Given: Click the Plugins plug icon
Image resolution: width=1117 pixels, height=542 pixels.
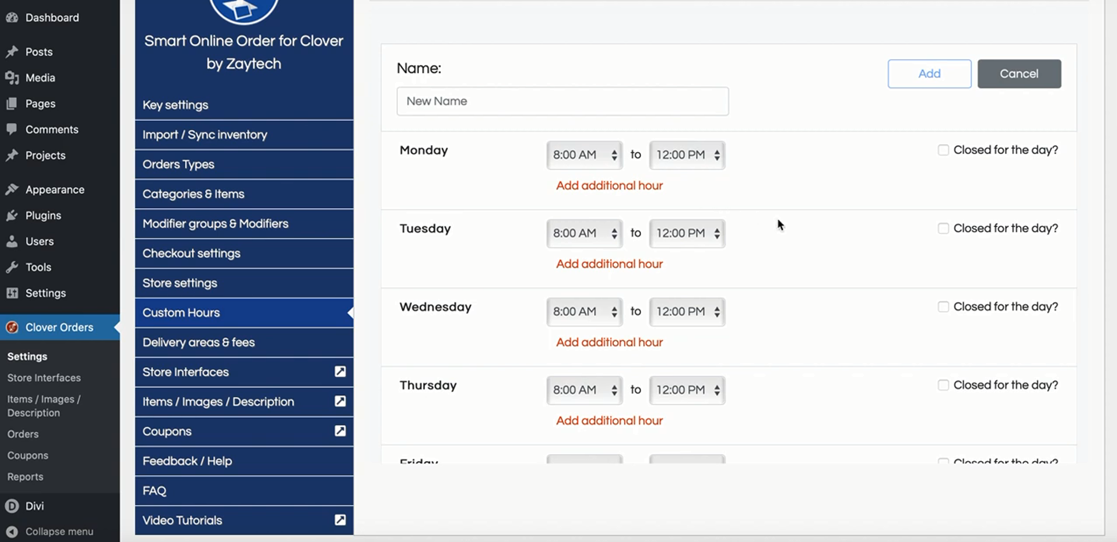Looking at the screenshot, I should click(x=11, y=216).
